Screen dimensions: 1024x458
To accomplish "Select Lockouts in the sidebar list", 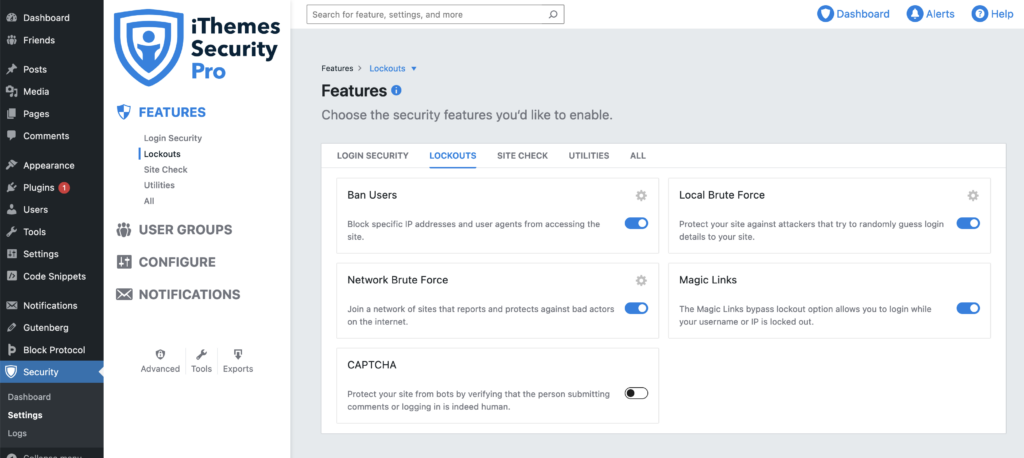I will (162, 154).
